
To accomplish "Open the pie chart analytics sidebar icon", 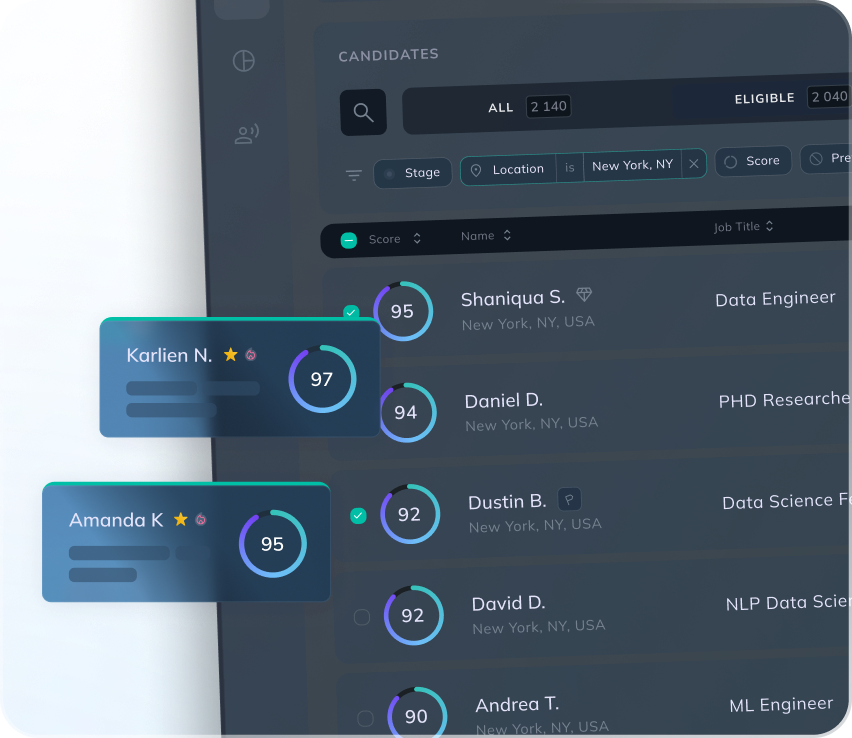I will pos(243,61).
